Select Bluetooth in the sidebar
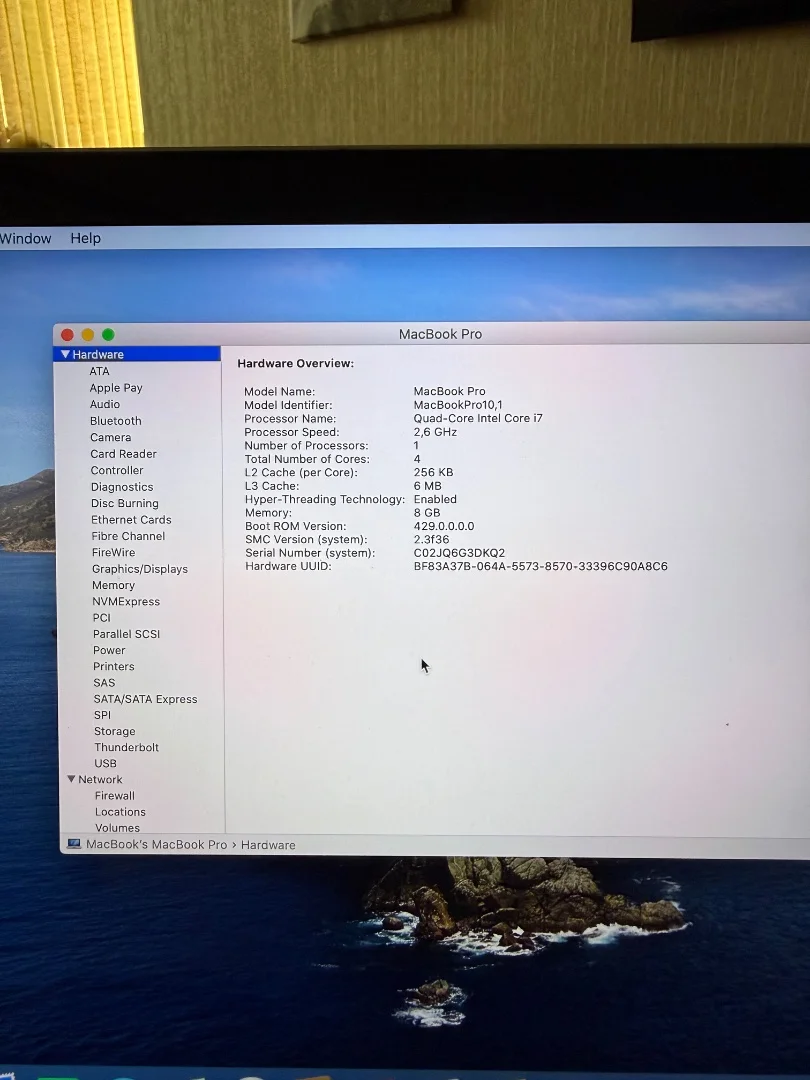This screenshot has width=810, height=1080. pyautogui.click(x=116, y=421)
